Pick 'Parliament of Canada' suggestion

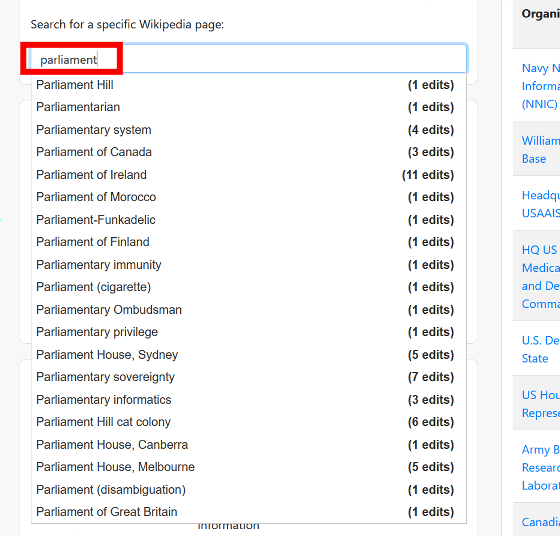pyautogui.click(x=249, y=152)
